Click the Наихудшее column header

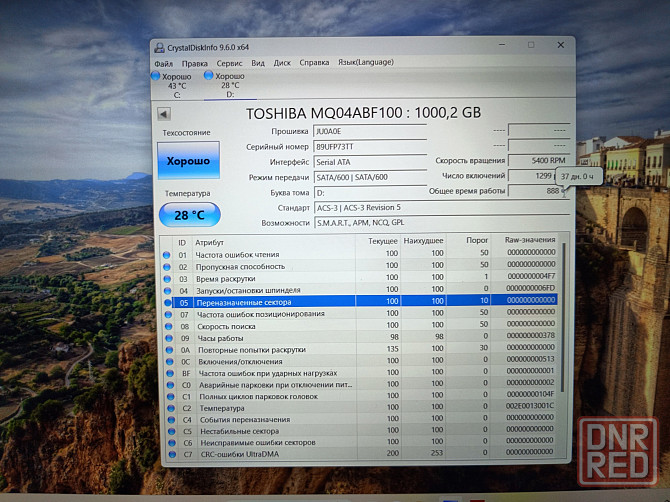(423, 241)
